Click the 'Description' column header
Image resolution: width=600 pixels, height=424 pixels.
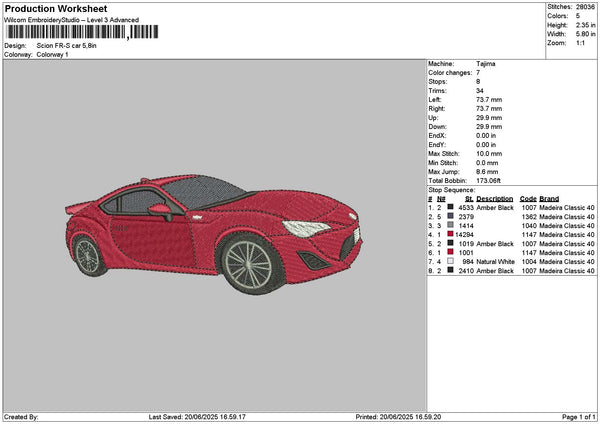tap(494, 199)
